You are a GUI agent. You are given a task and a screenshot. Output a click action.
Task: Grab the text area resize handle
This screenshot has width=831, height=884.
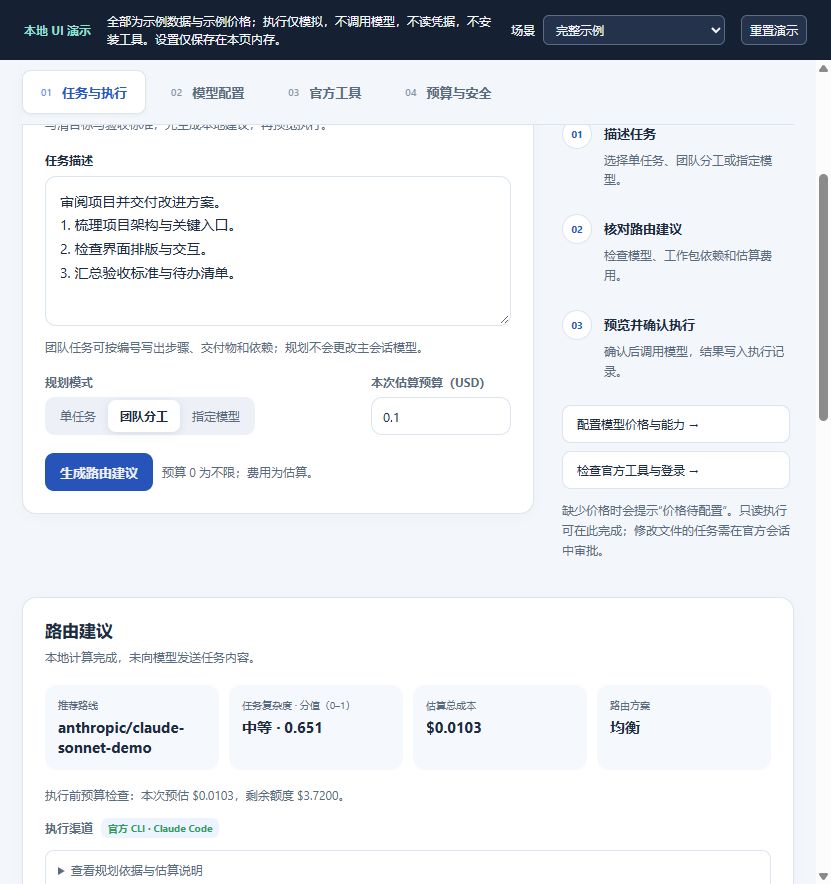(505, 320)
